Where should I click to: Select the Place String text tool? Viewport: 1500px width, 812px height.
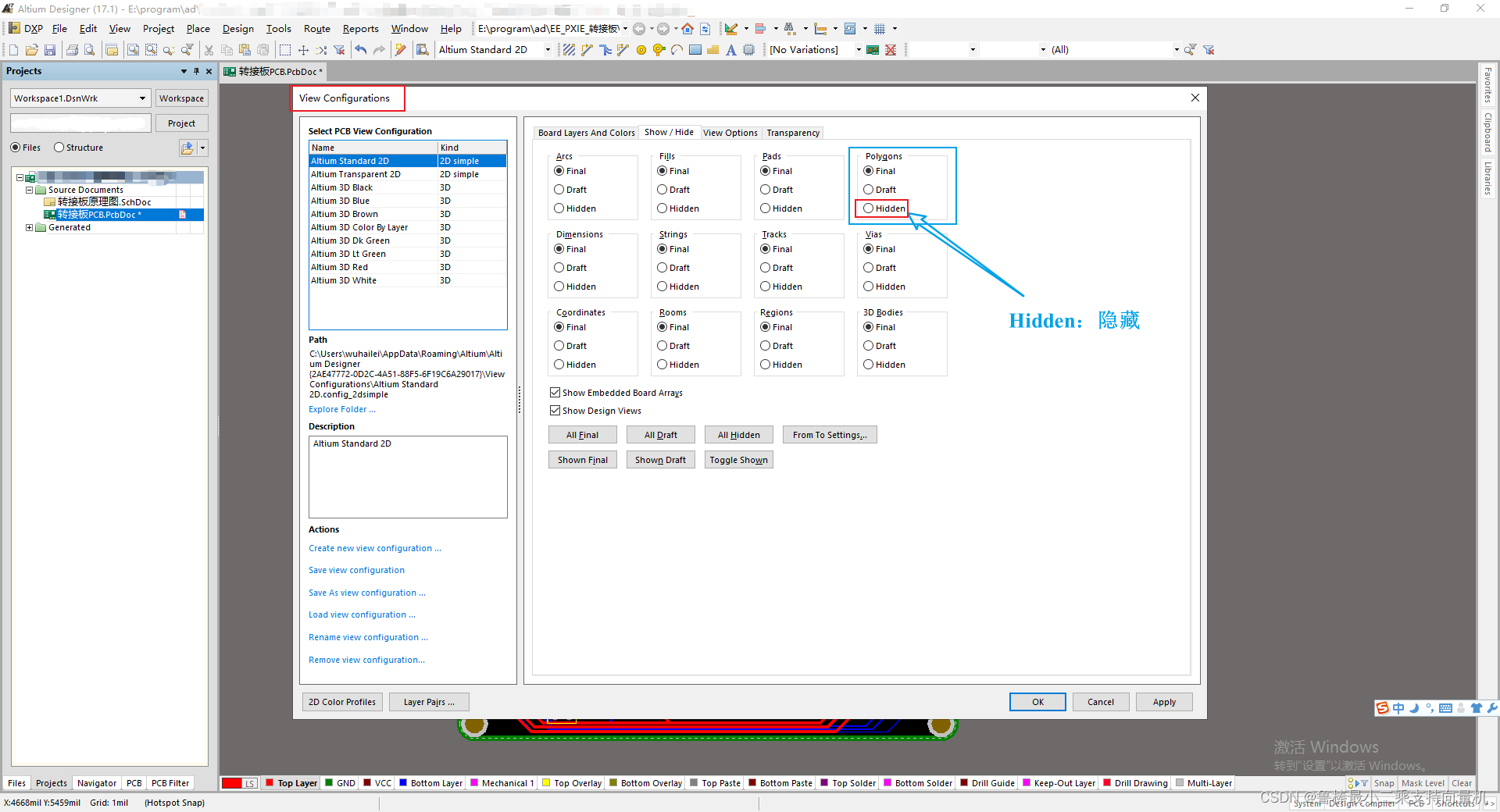click(x=731, y=50)
